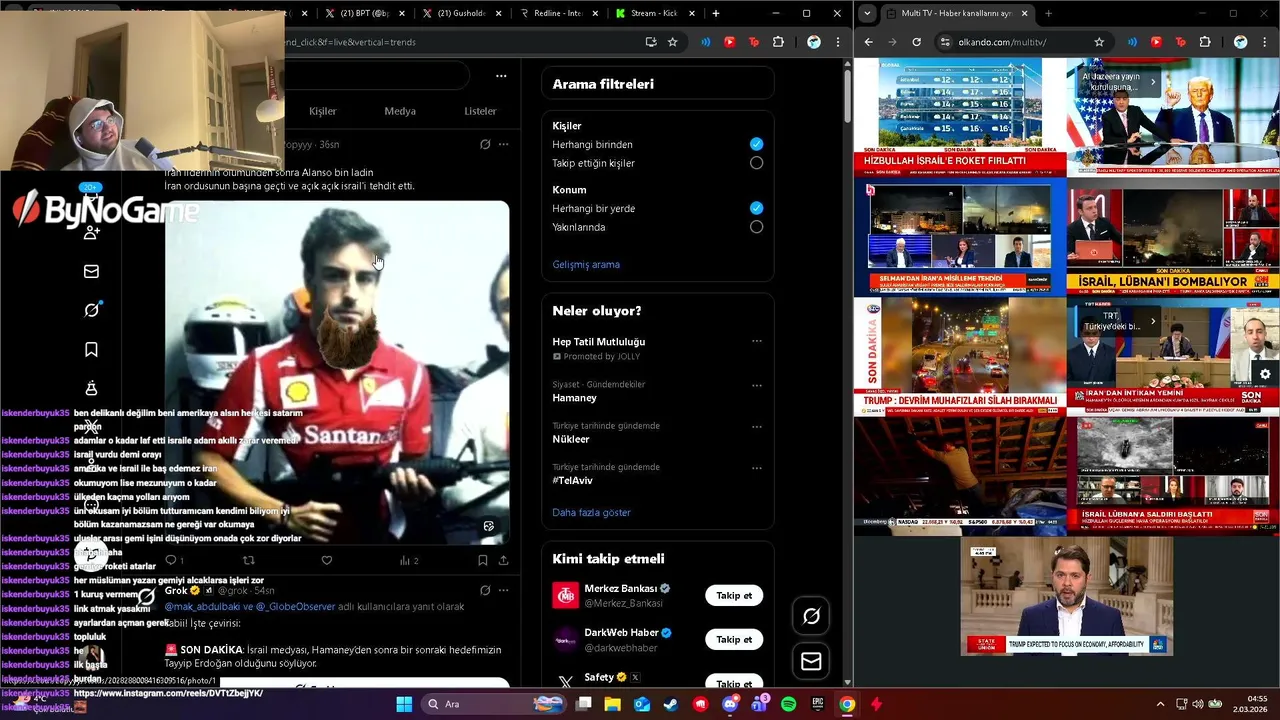The width and height of the screenshot is (1280, 720).
Task: Open Discord from the taskbar
Action: 729,704
